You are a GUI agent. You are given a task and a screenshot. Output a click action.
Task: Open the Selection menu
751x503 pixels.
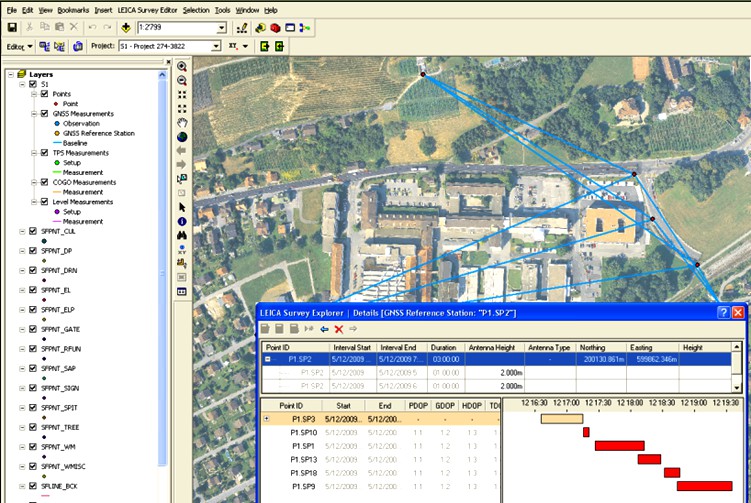pyautogui.click(x=196, y=10)
